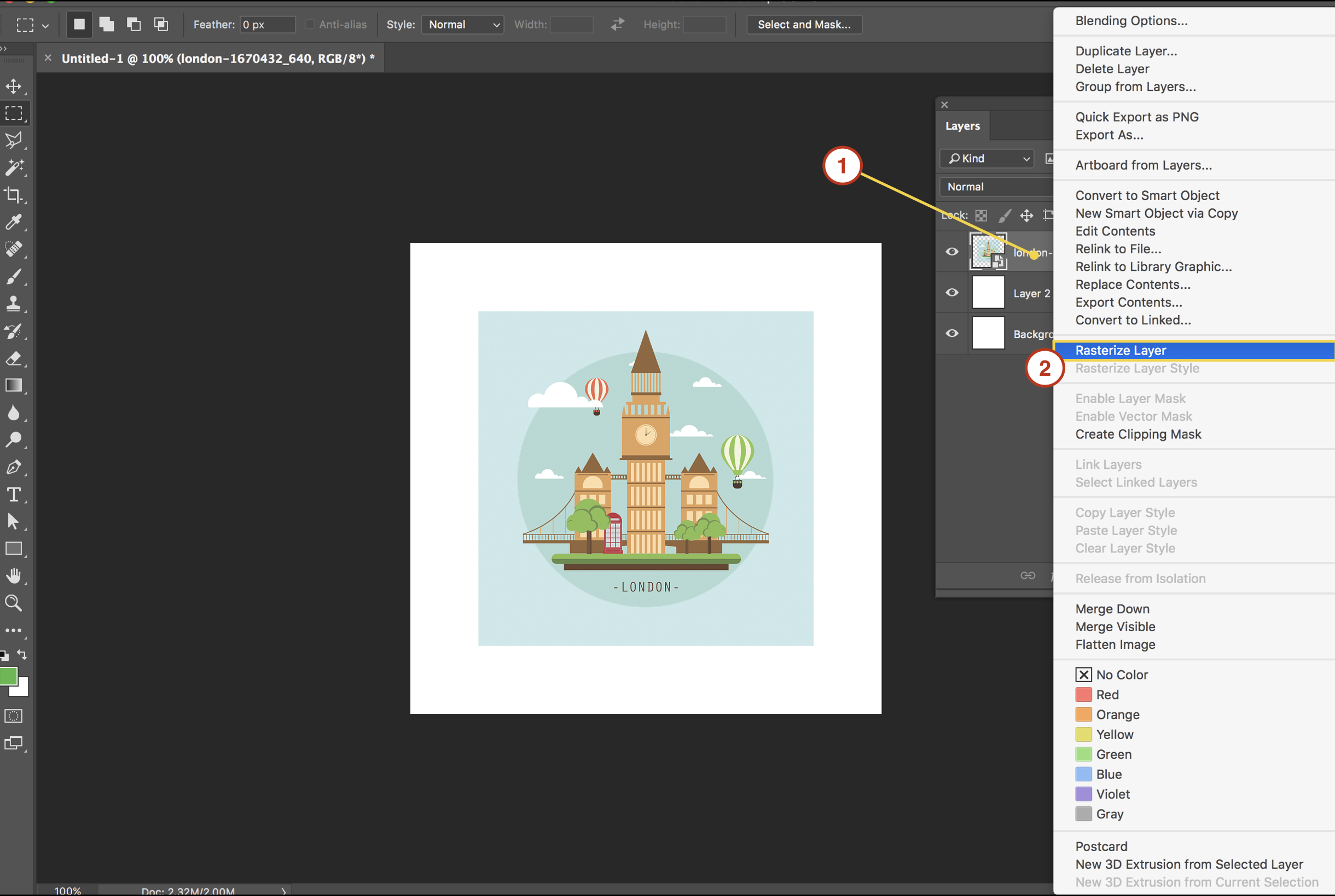Hide the Layer 2 layer
Image resolution: width=1335 pixels, height=896 pixels.
pos(951,293)
